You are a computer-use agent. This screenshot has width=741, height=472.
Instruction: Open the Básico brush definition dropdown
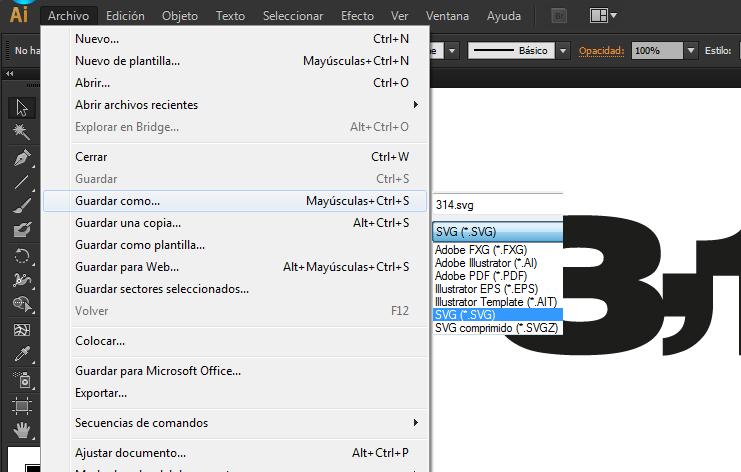(x=563, y=51)
